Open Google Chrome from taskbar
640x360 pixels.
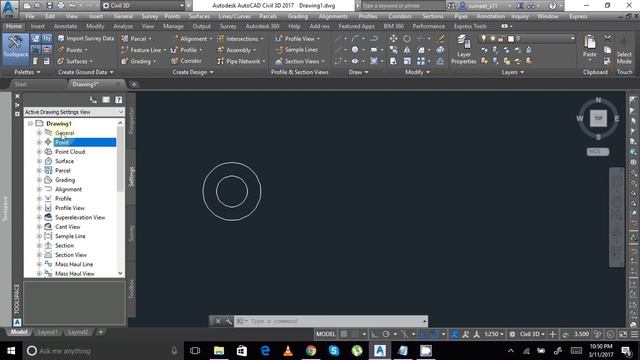point(311,351)
